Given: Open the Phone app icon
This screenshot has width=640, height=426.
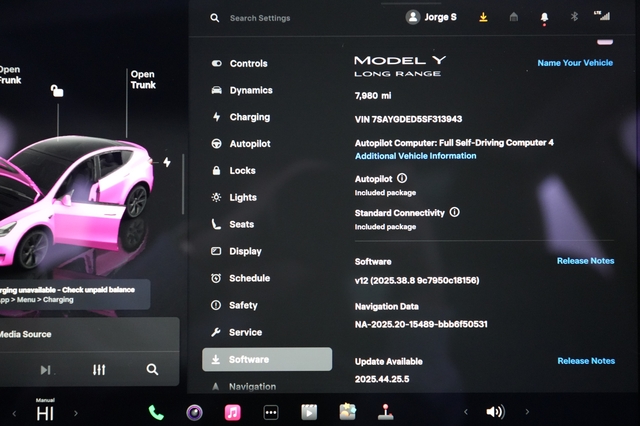Looking at the screenshot, I should [x=156, y=413].
